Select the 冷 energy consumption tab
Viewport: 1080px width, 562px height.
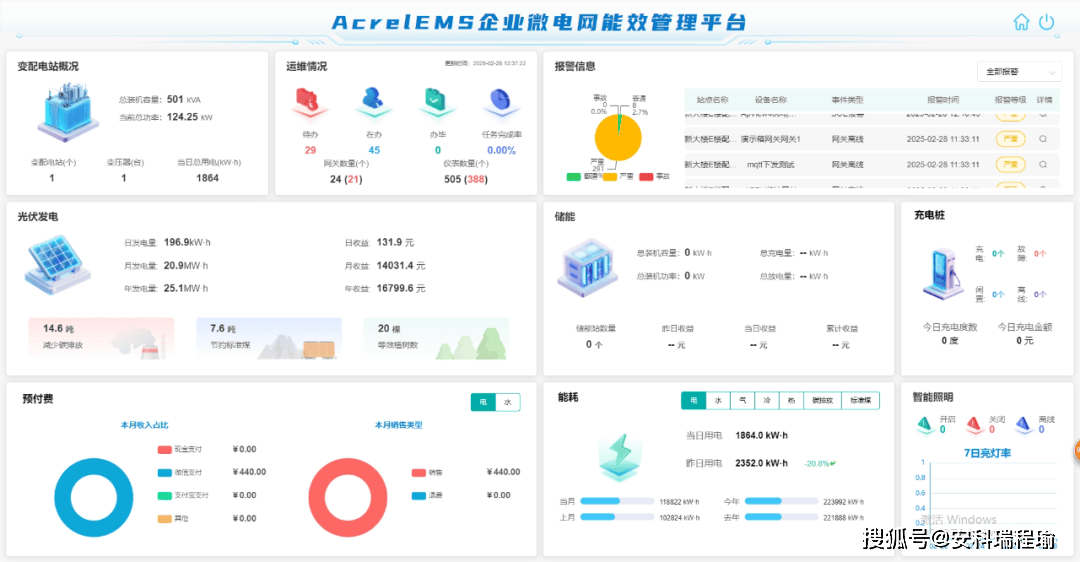pyautogui.click(x=767, y=400)
